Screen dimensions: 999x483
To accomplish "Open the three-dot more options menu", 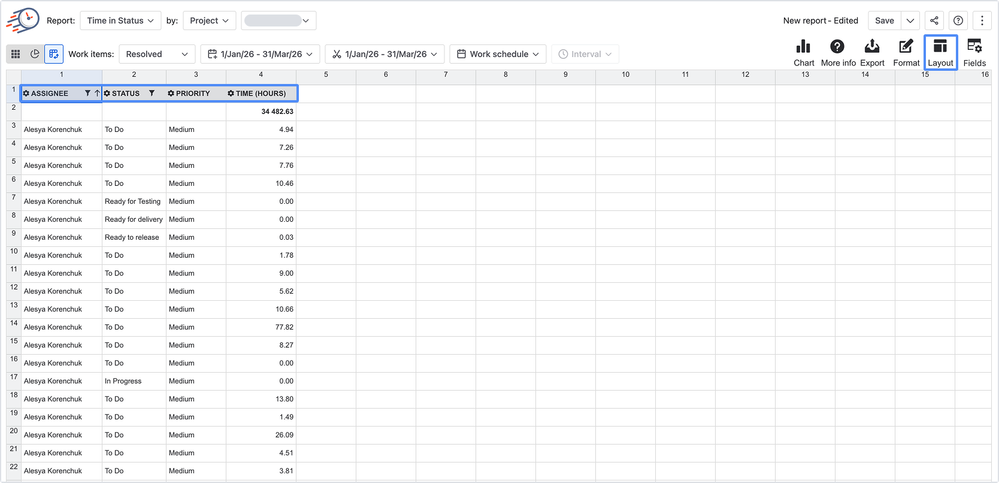I will pyautogui.click(x=982, y=20).
